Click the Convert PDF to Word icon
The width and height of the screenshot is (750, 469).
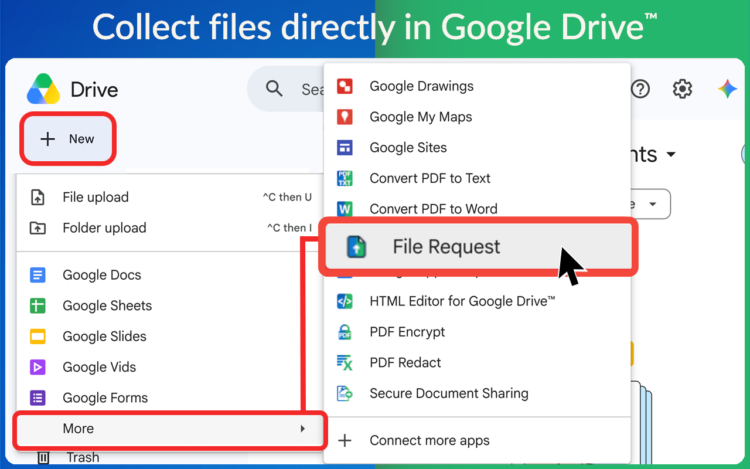tap(345, 208)
